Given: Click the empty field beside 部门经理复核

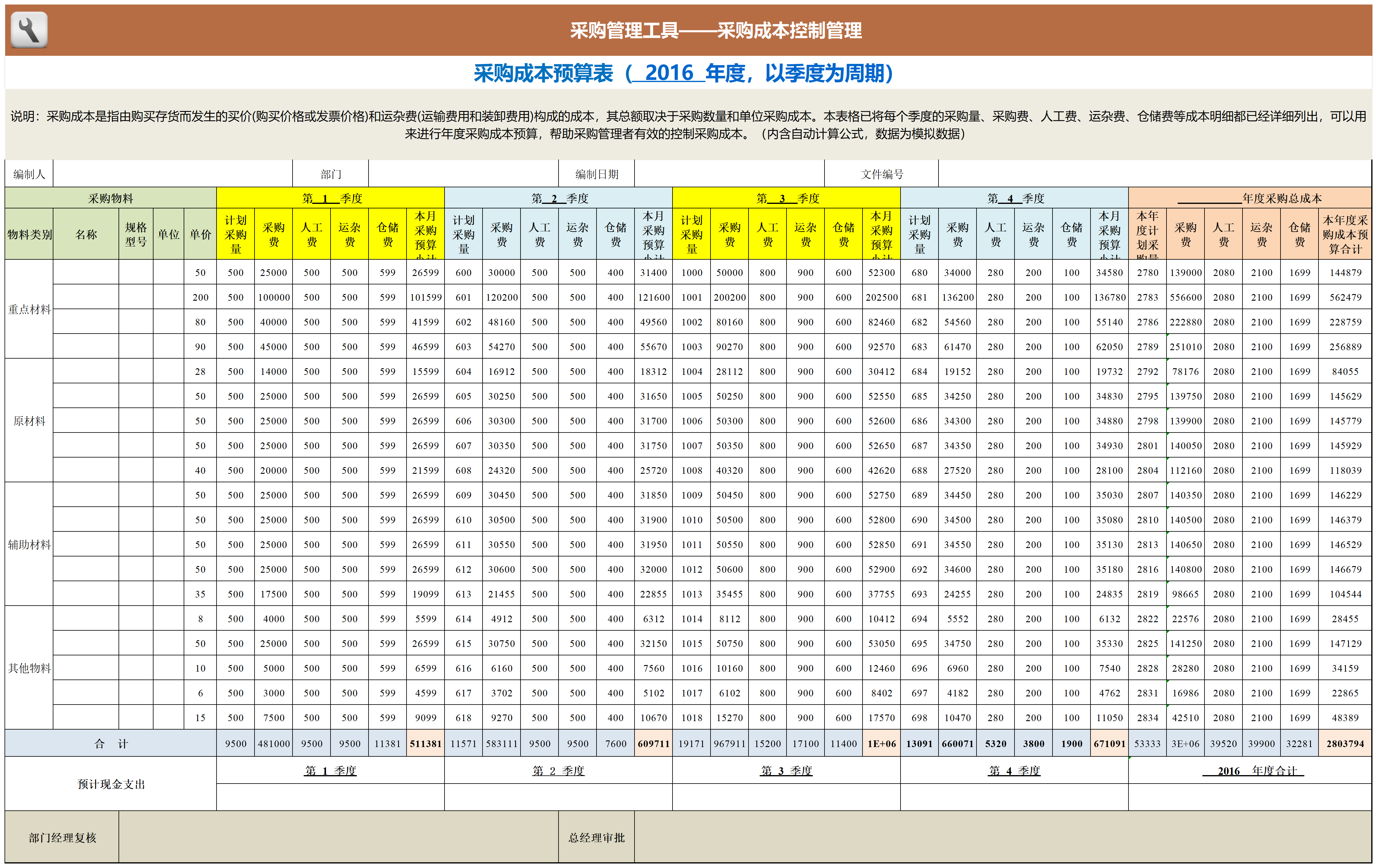Looking at the screenshot, I should point(339,837).
